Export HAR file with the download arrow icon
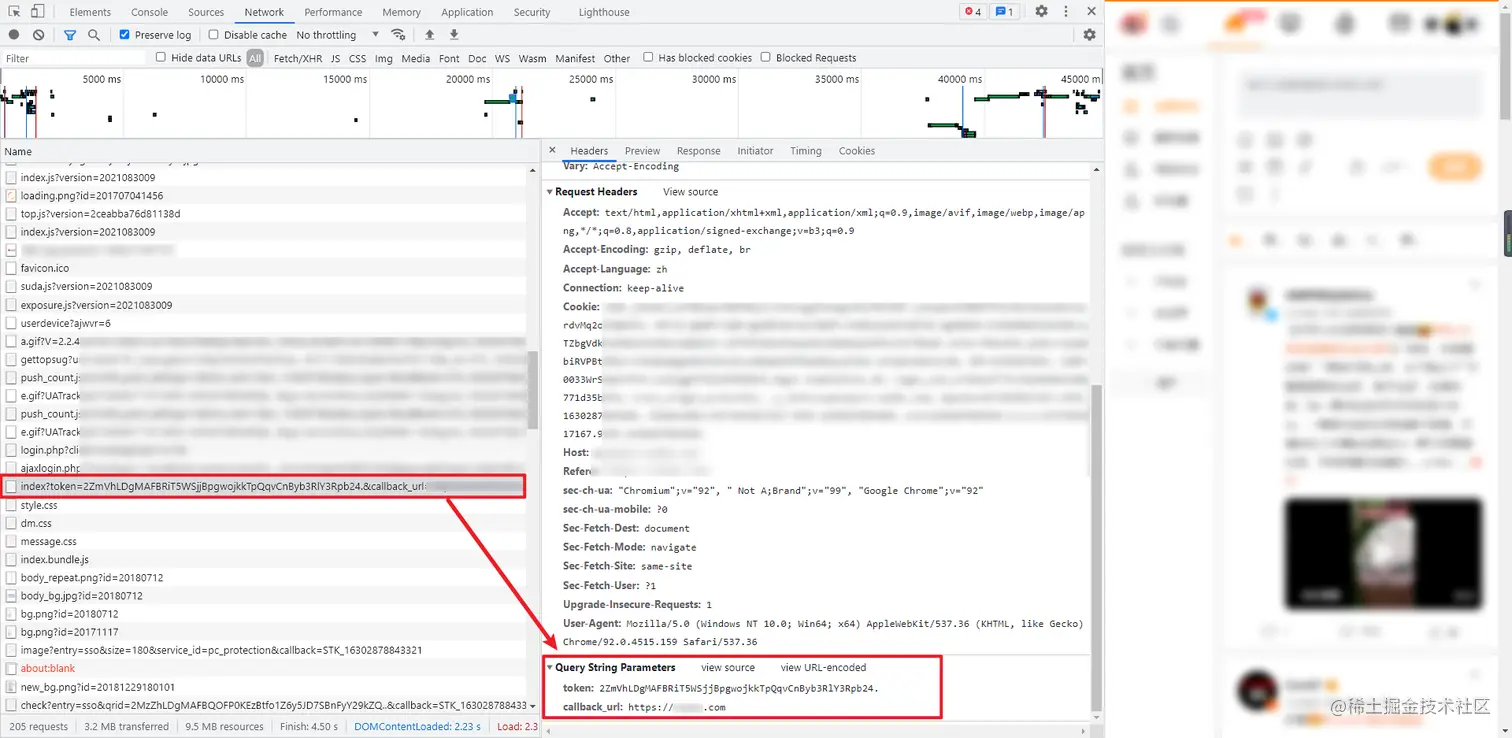This screenshot has height=738, width=1512. coord(454,35)
